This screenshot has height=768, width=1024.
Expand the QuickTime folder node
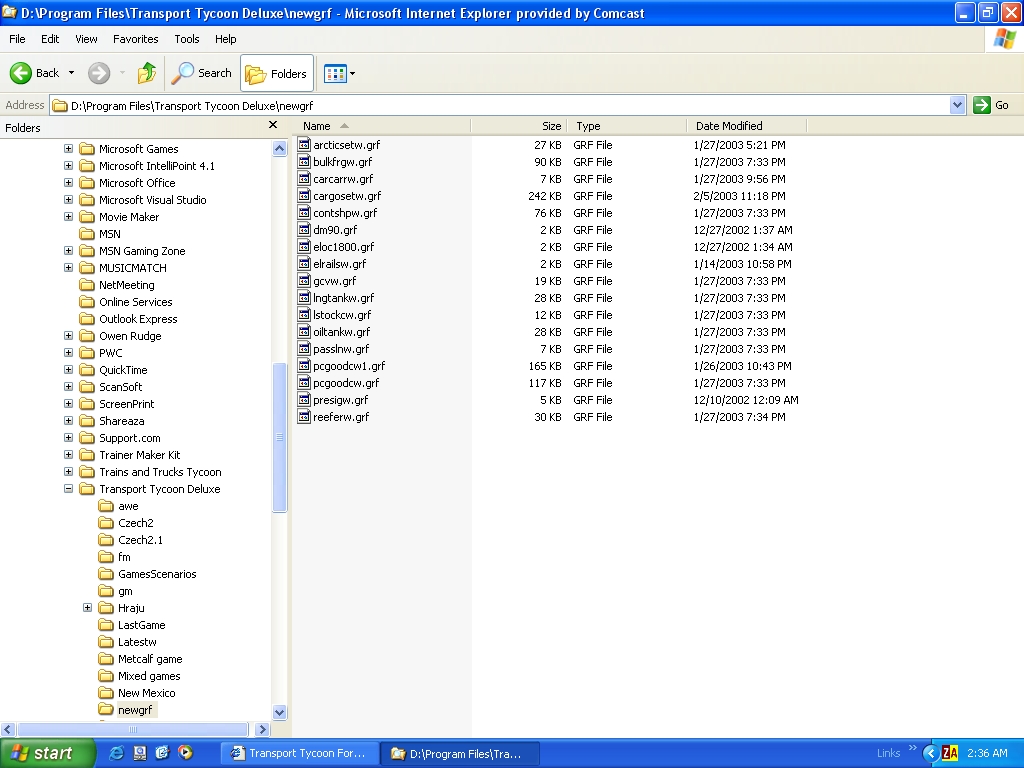pyautogui.click(x=69, y=370)
